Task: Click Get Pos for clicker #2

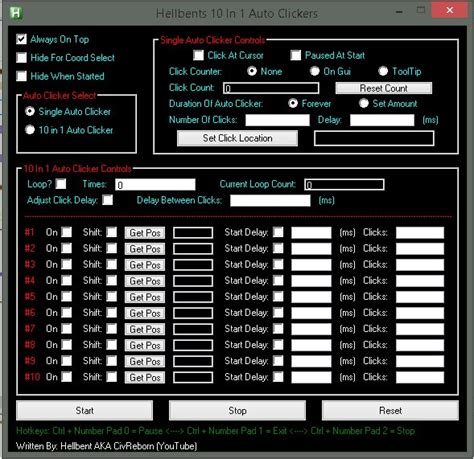Action: (145, 249)
